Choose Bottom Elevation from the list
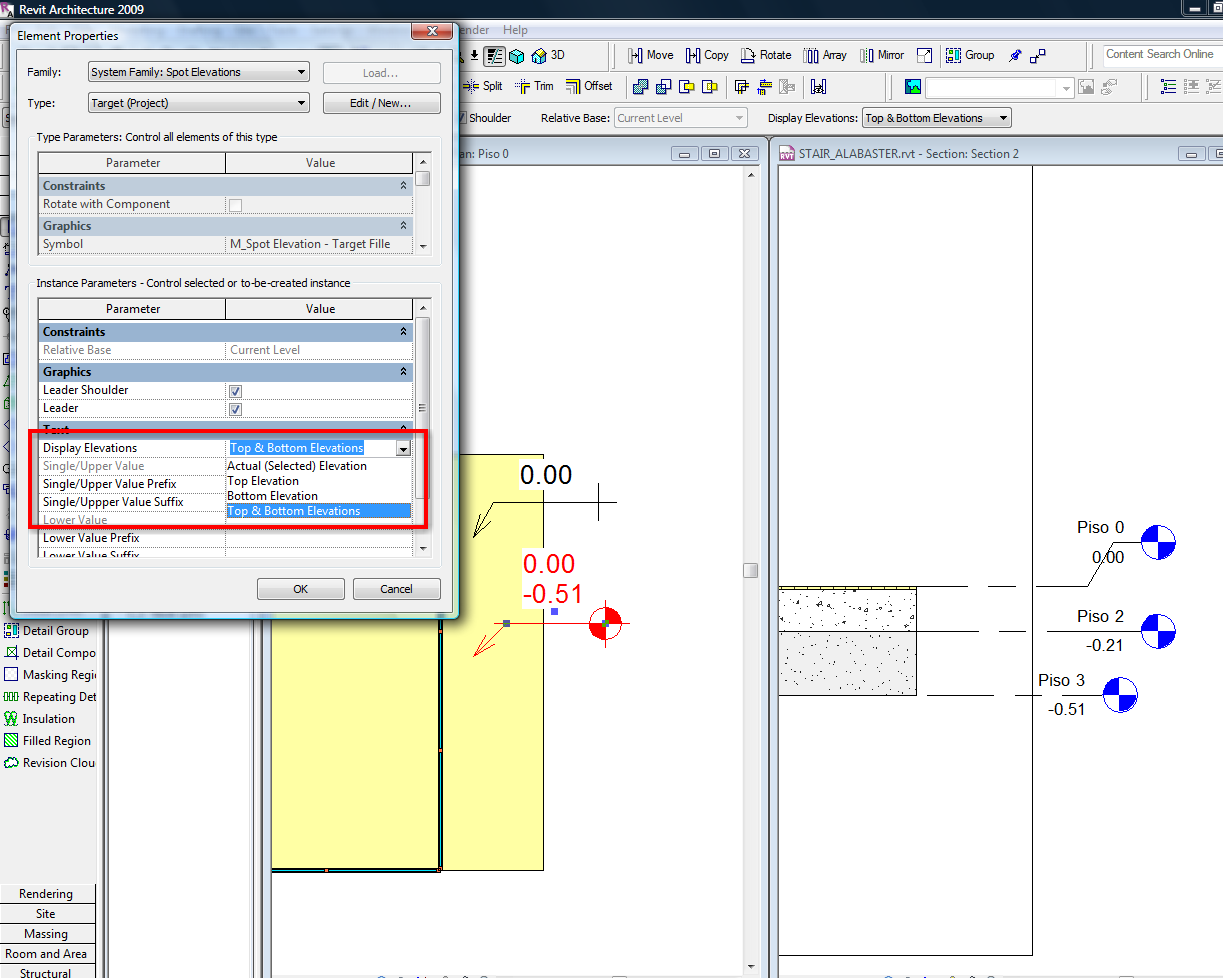This screenshot has width=1223, height=978. click(272, 496)
